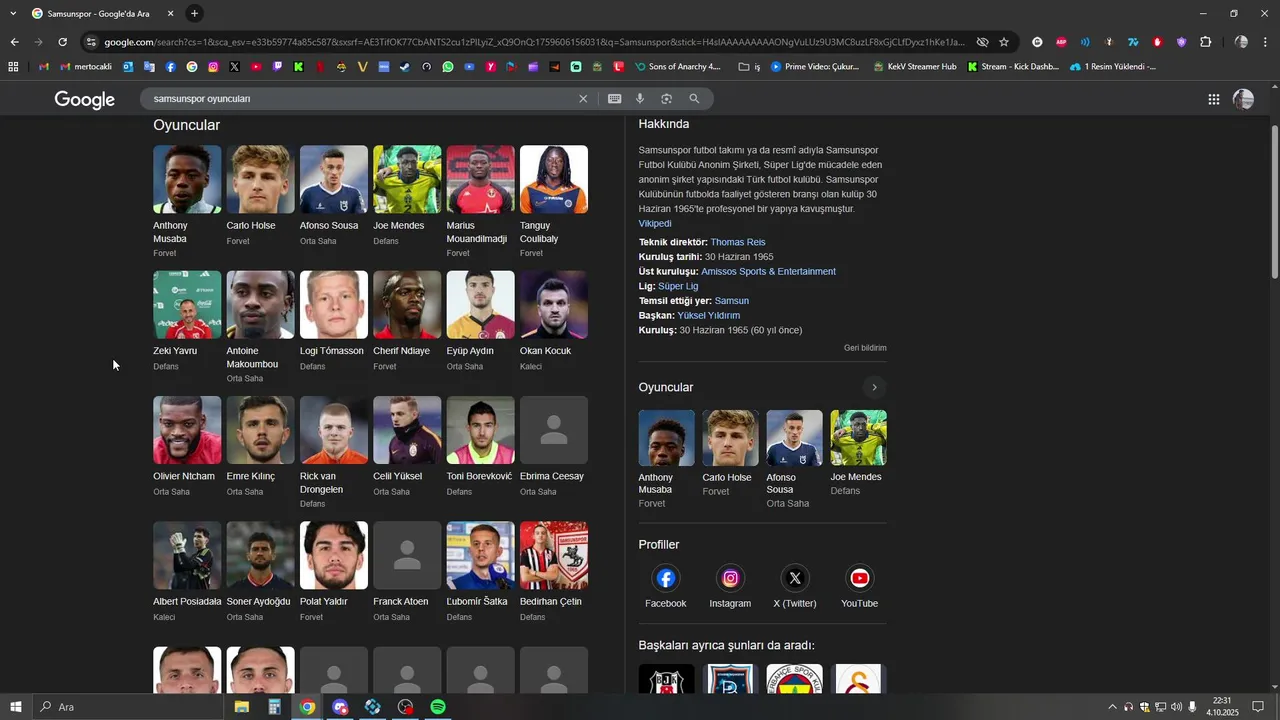The width and height of the screenshot is (1280, 720).
Task: Open the Google apps grid icon
Action: 1213,99
